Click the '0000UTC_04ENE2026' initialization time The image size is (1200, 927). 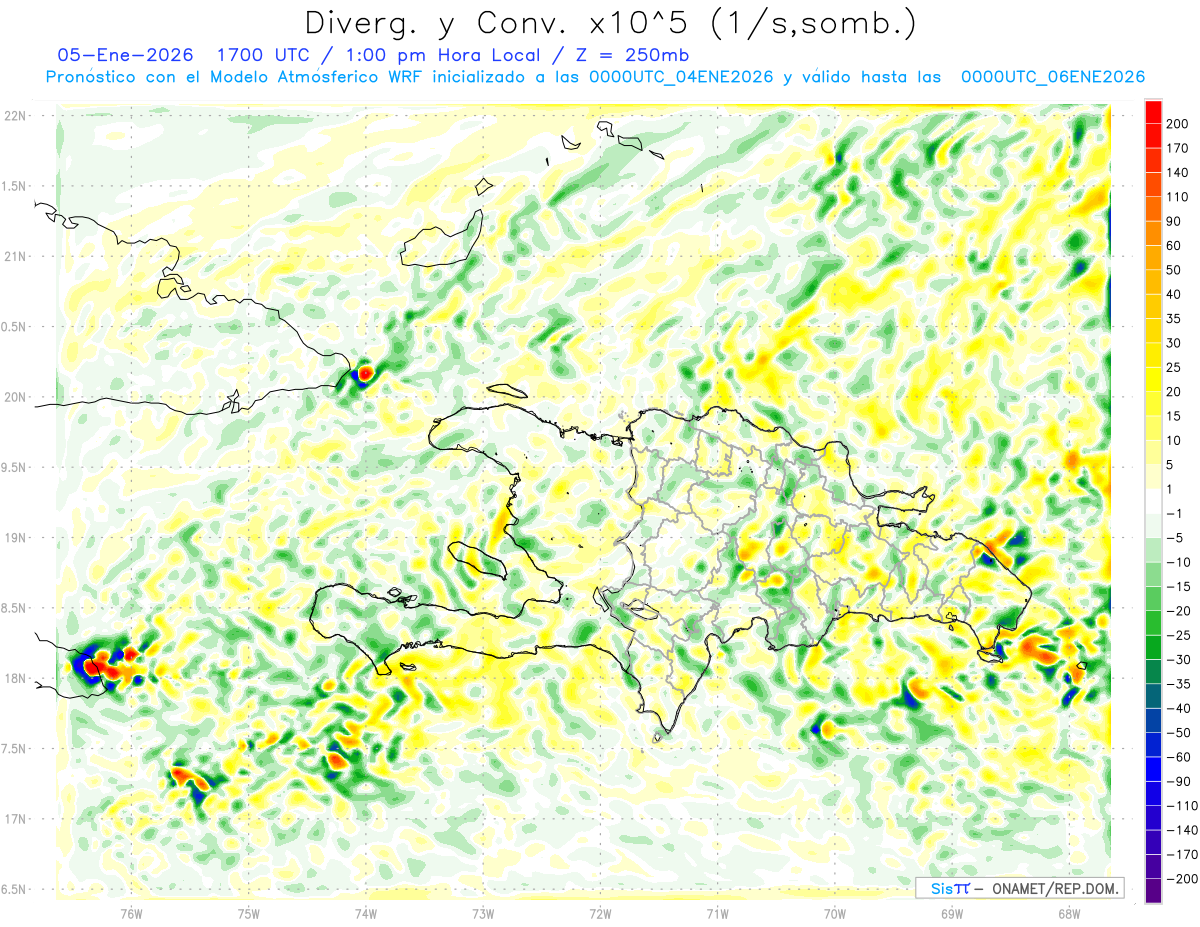[x=681, y=77]
